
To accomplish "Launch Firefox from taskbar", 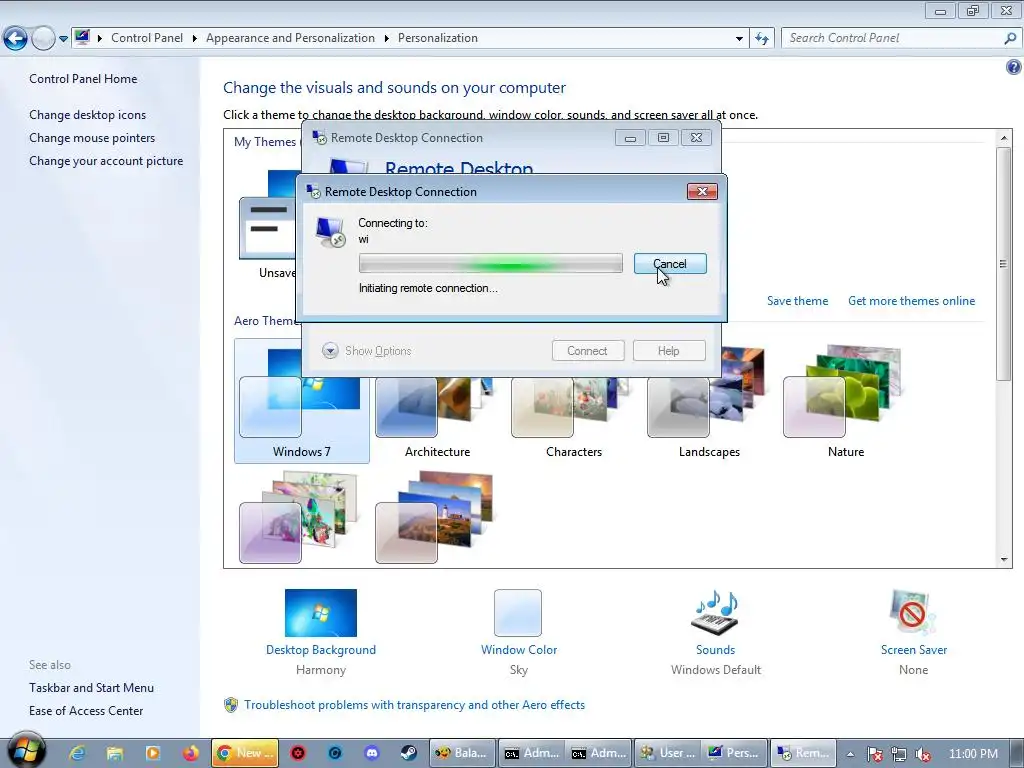I will coord(191,753).
